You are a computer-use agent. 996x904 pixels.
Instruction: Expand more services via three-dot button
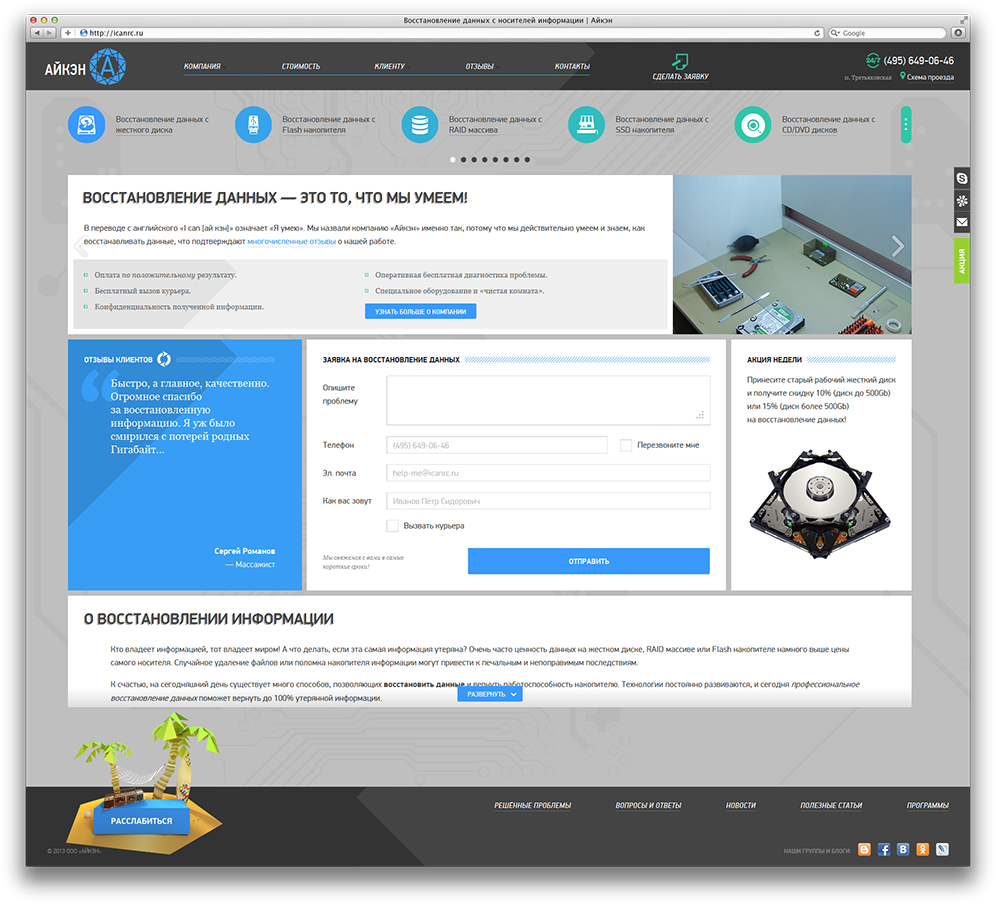906,125
